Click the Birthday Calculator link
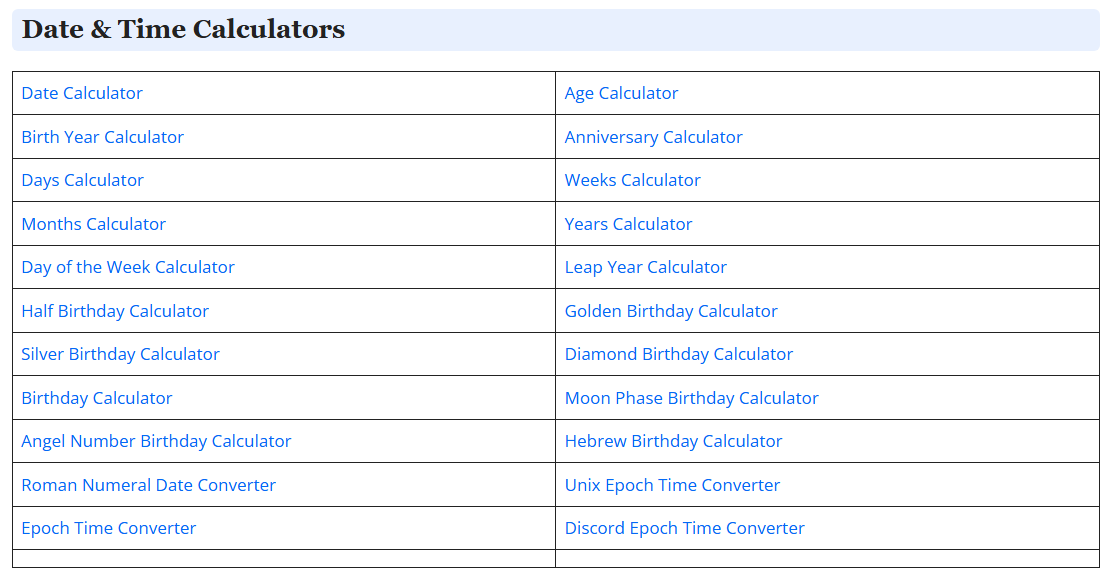The height and width of the screenshot is (583, 1108). pyautogui.click(x=97, y=398)
